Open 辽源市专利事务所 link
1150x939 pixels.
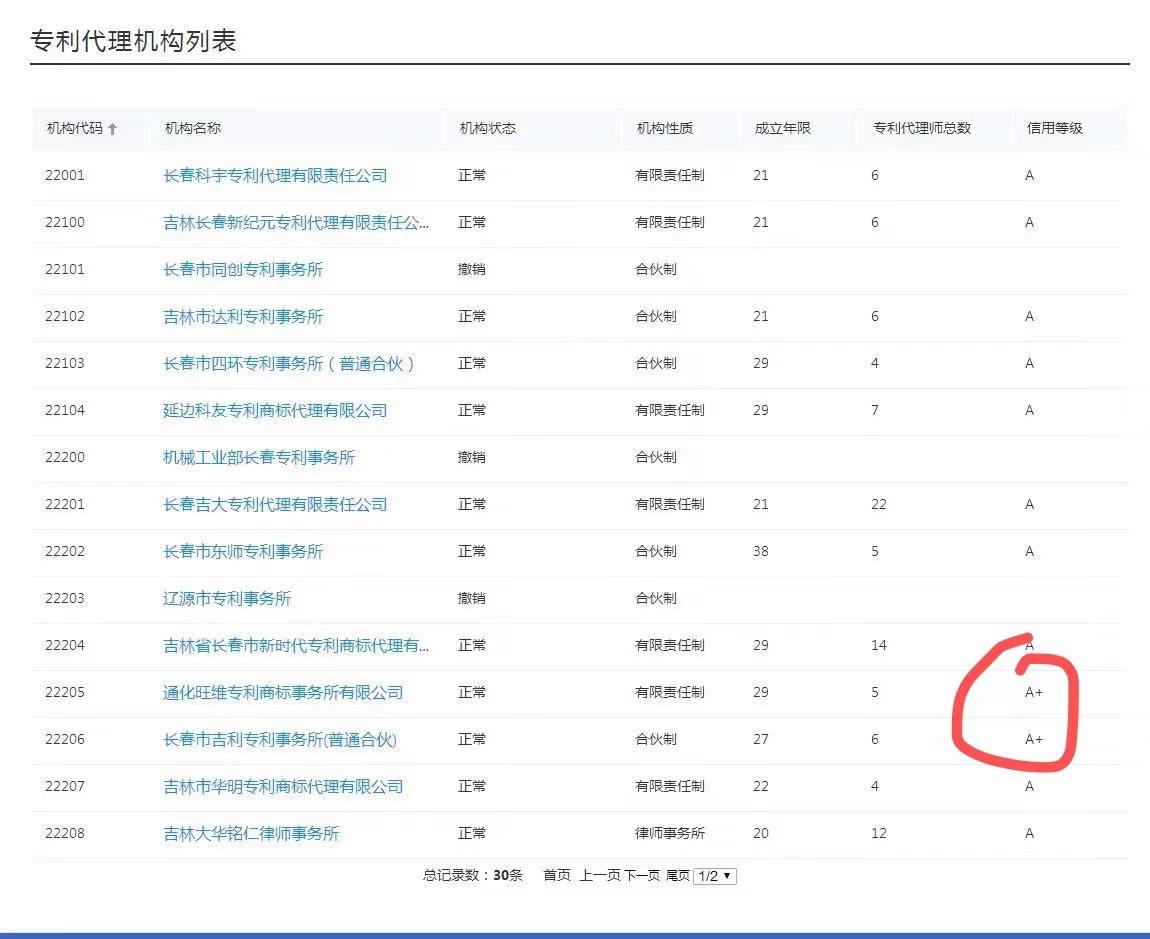[x=227, y=598]
